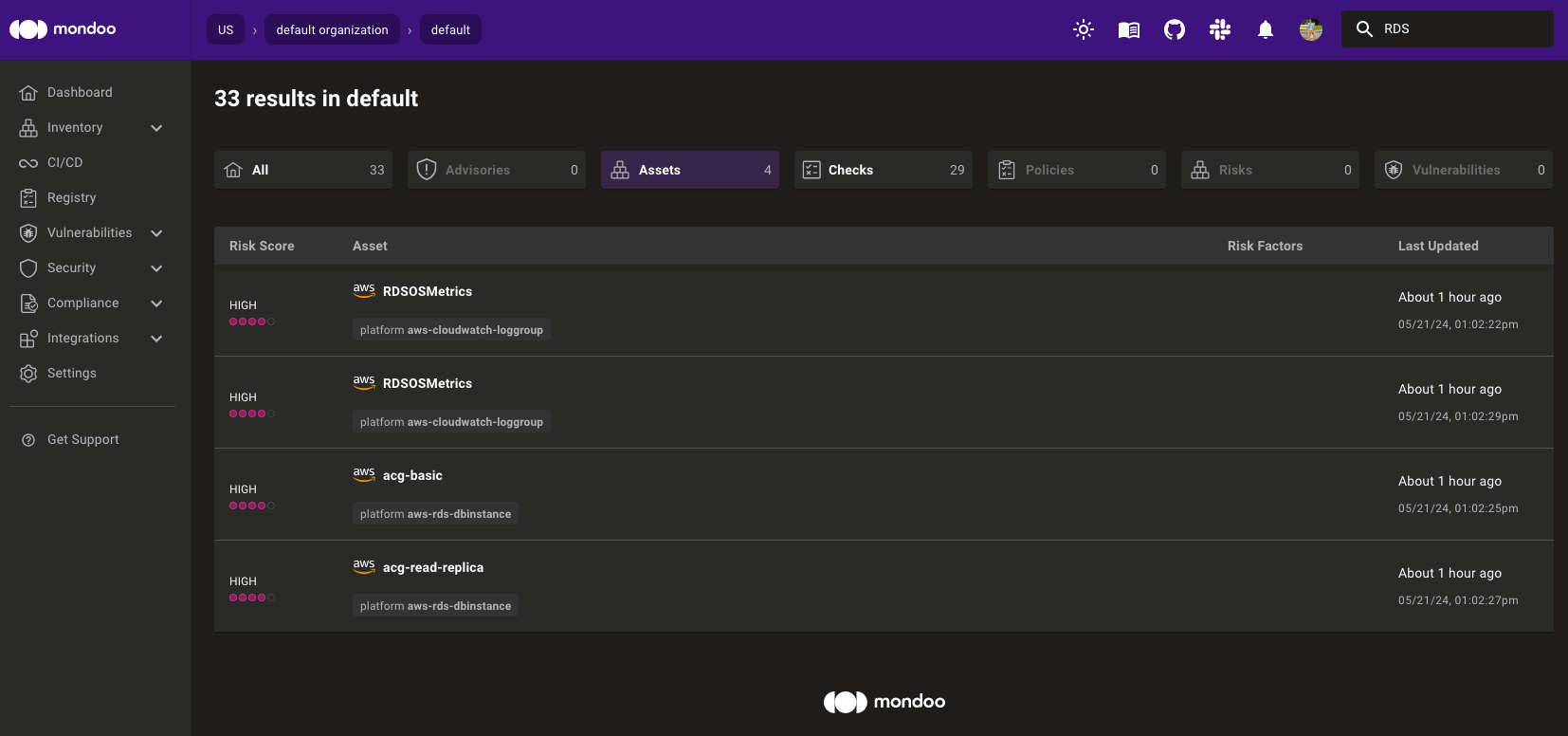Click the Dashboard home icon
The image size is (1568, 736).
point(28,92)
